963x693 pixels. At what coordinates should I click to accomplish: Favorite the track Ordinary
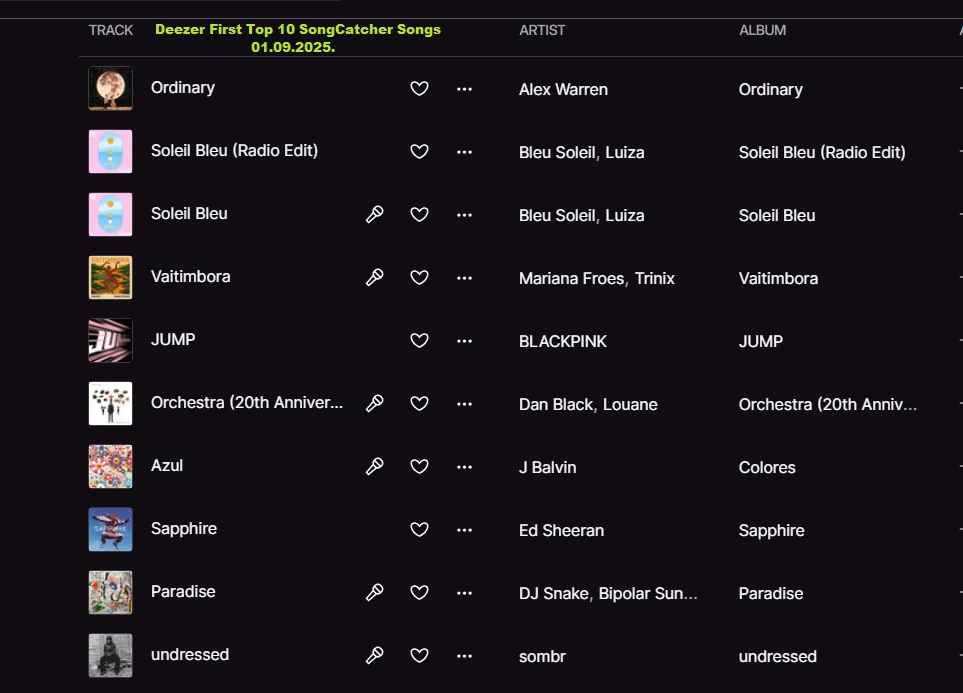[420, 89]
